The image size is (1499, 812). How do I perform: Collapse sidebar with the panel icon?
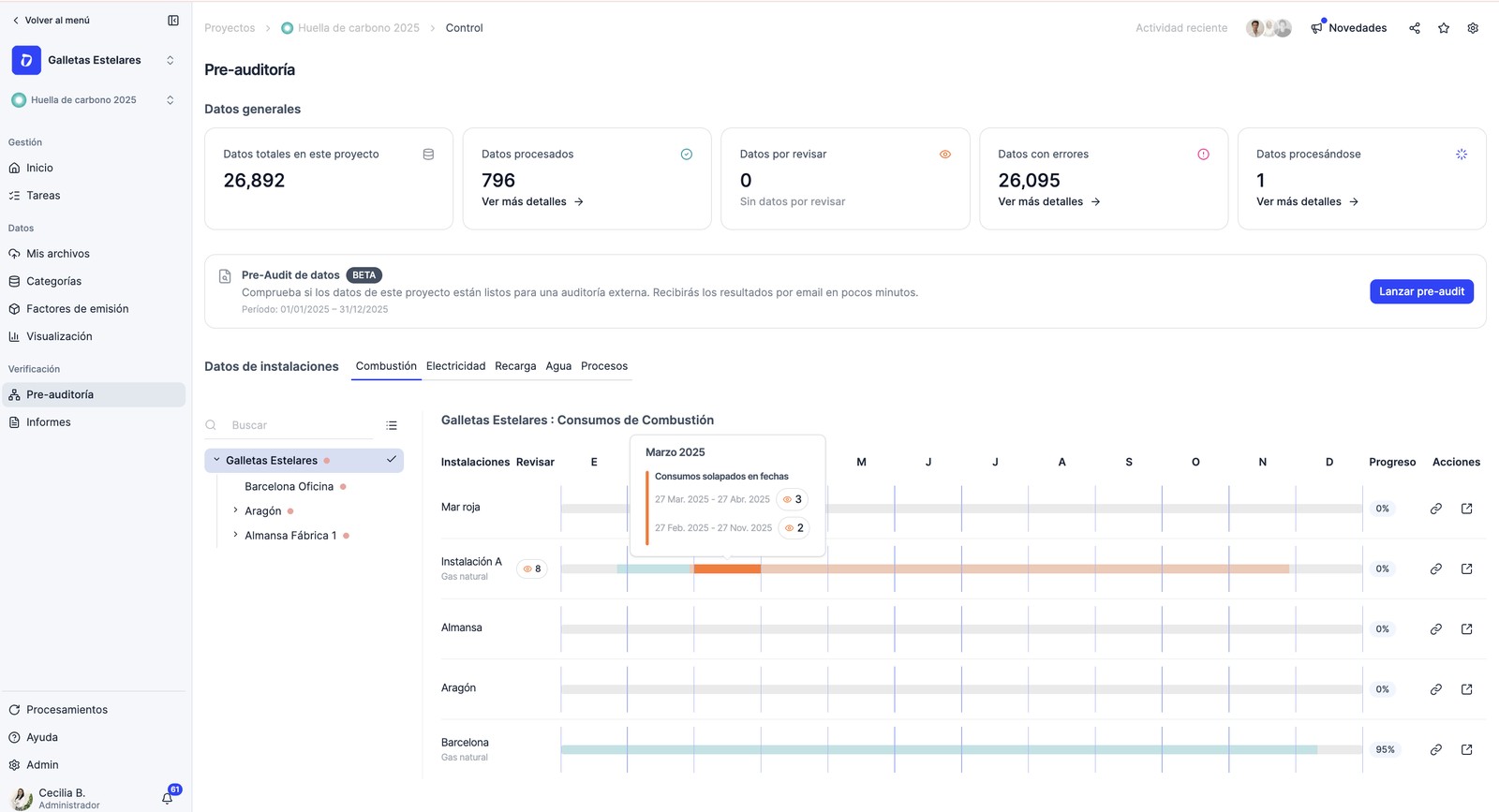[173, 20]
